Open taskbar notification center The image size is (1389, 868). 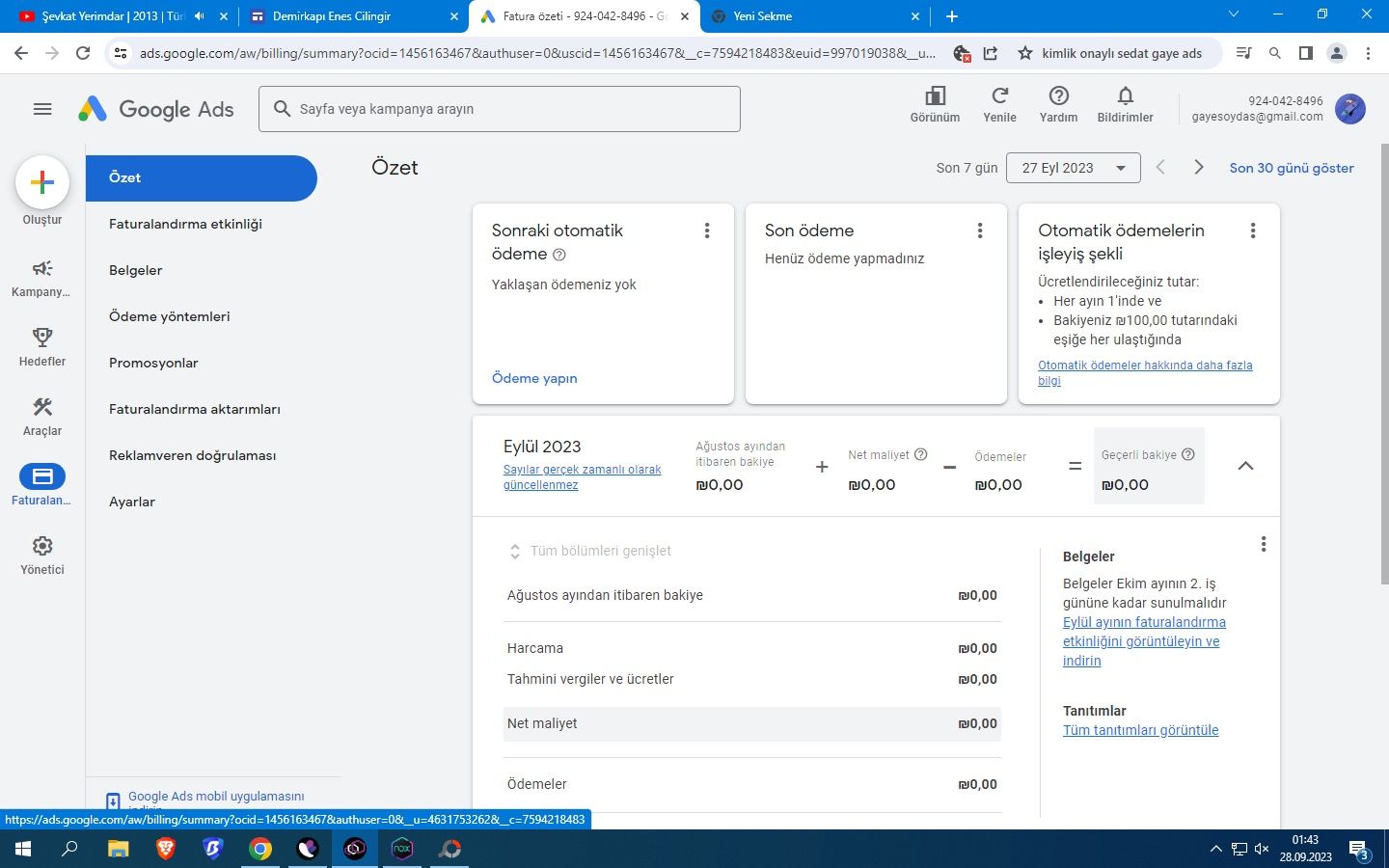click(x=1360, y=850)
